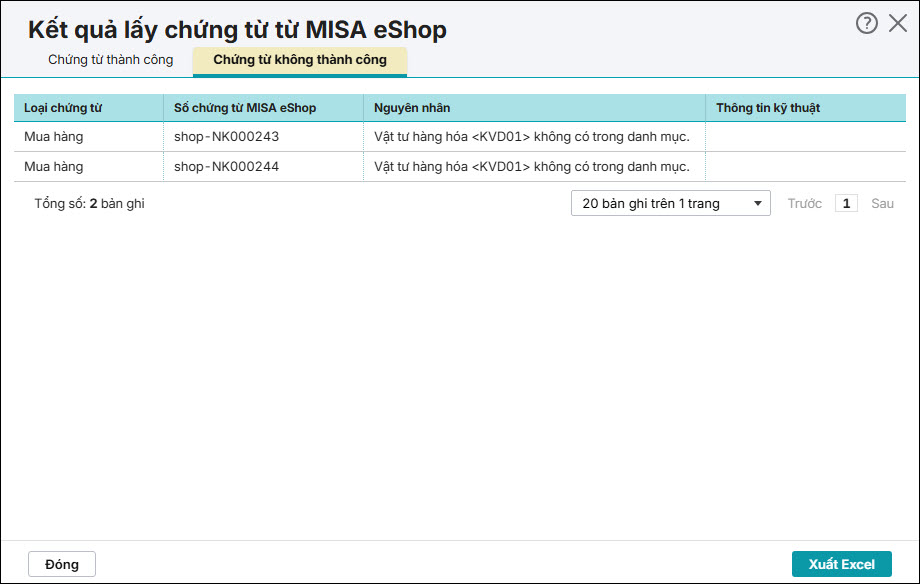Click the Xuất Excel button

(841, 564)
